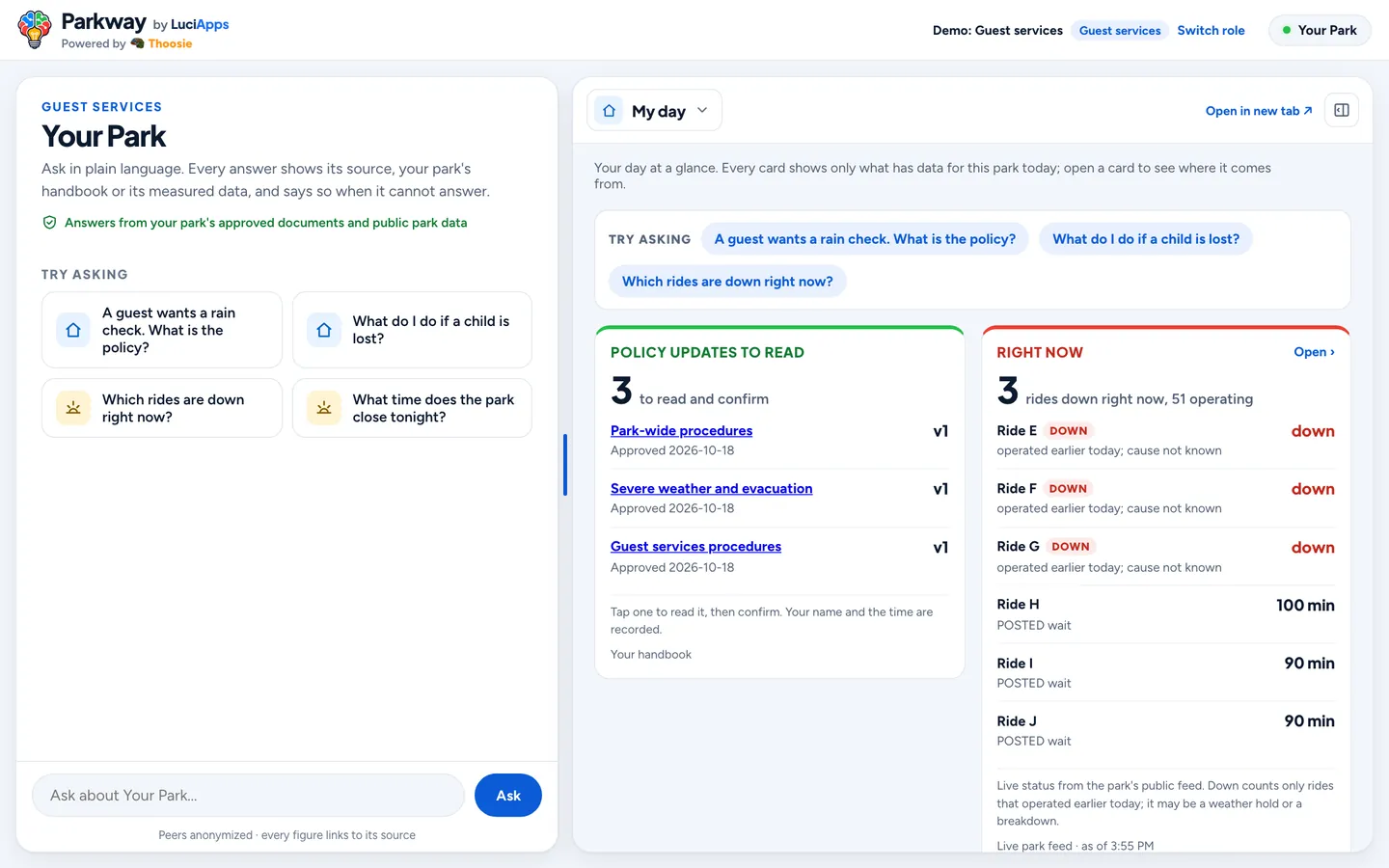Click the Thoosie hedgehog icon

coord(137,43)
